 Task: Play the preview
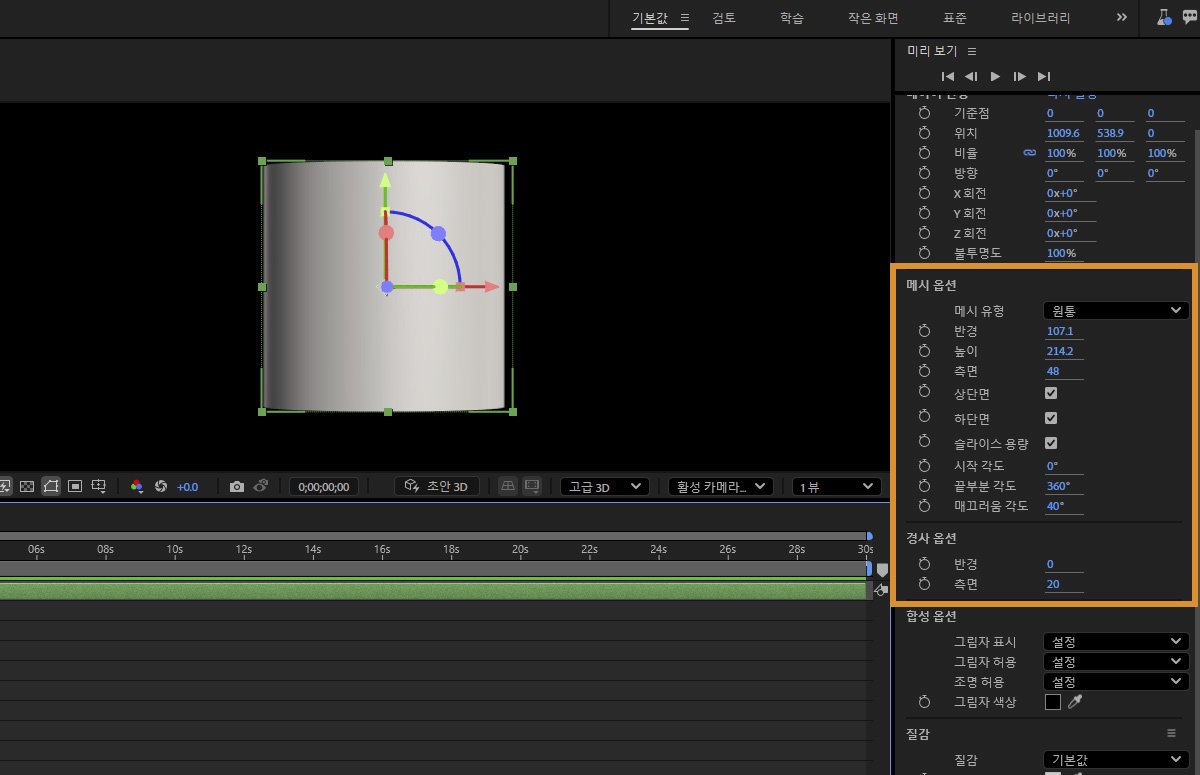point(995,76)
